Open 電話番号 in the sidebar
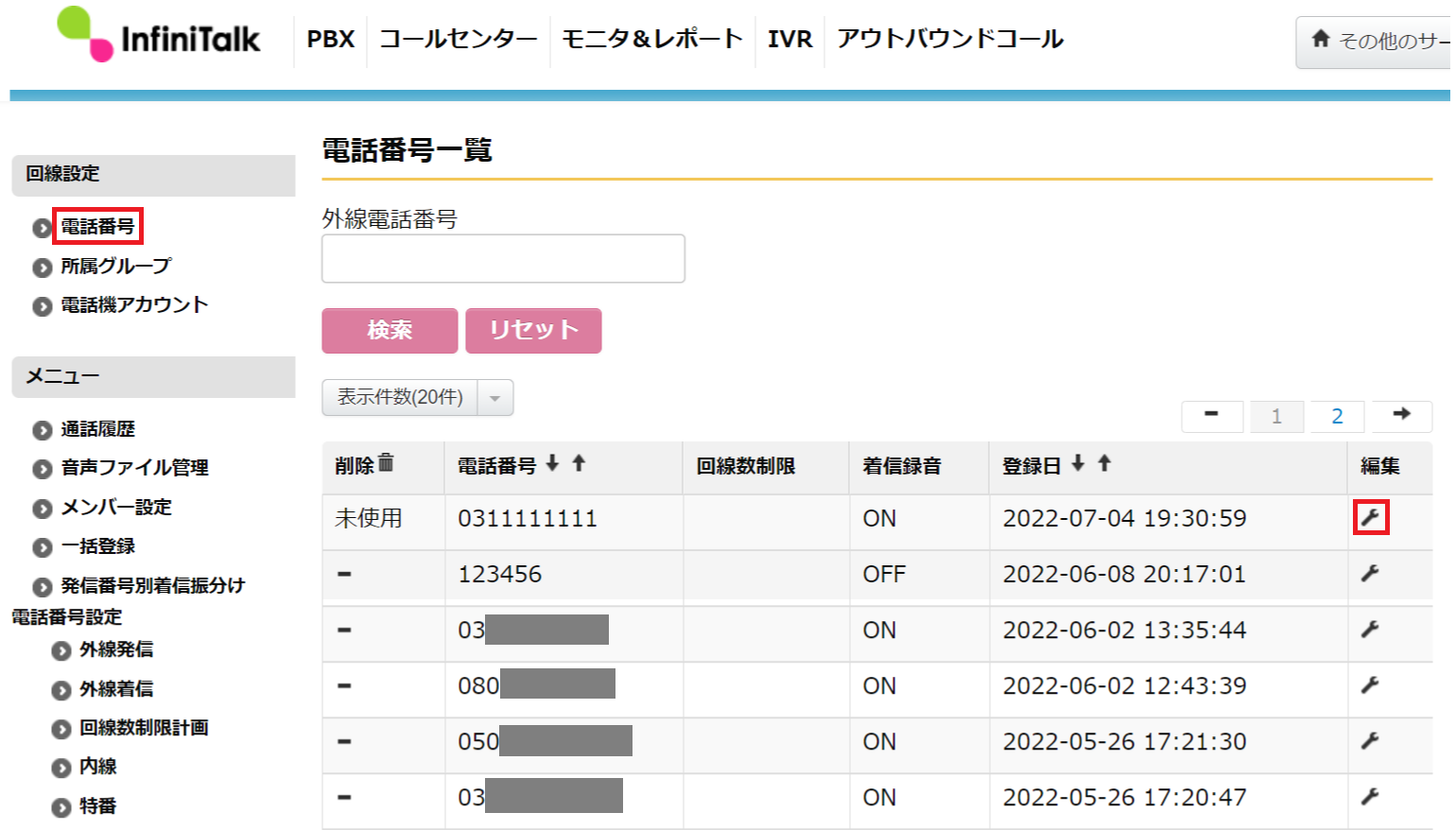The image size is (1456, 830). pyautogui.click(x=97, y=227)
